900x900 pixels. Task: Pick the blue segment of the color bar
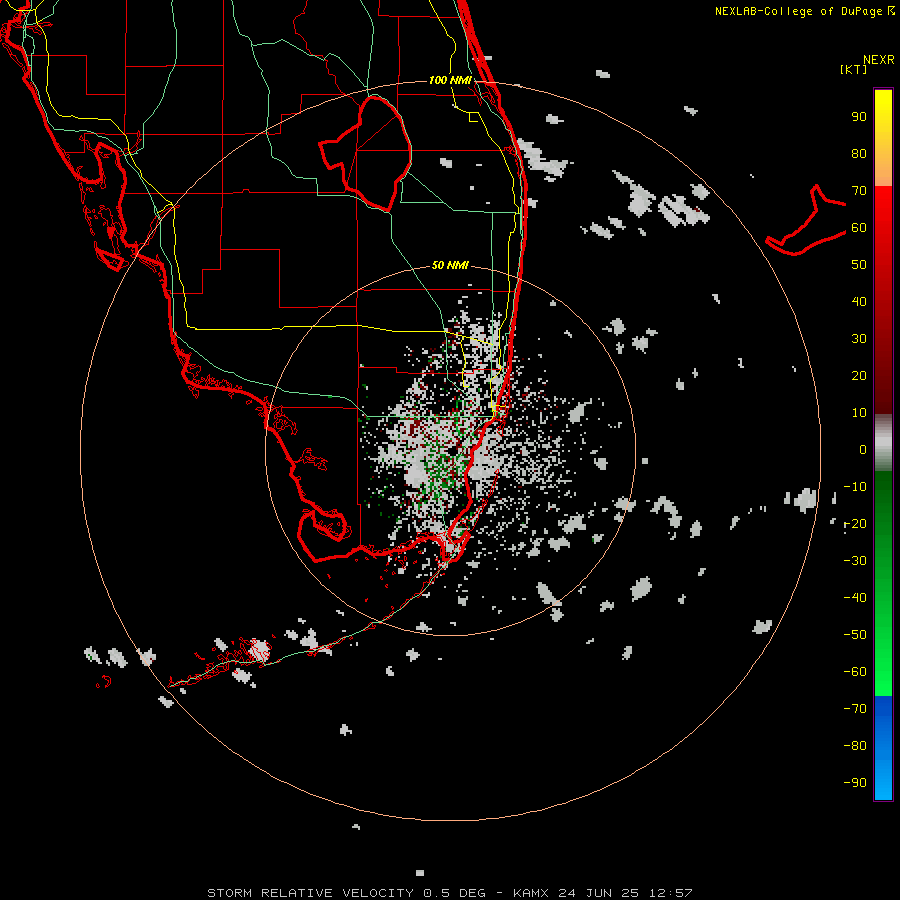click(x=883, y=748)
